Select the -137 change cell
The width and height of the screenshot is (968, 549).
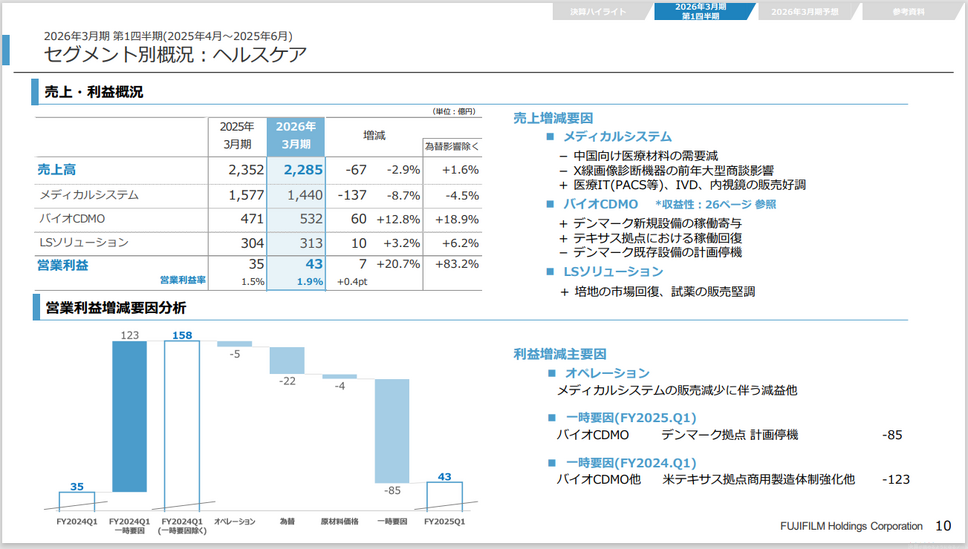click(352, 195)
